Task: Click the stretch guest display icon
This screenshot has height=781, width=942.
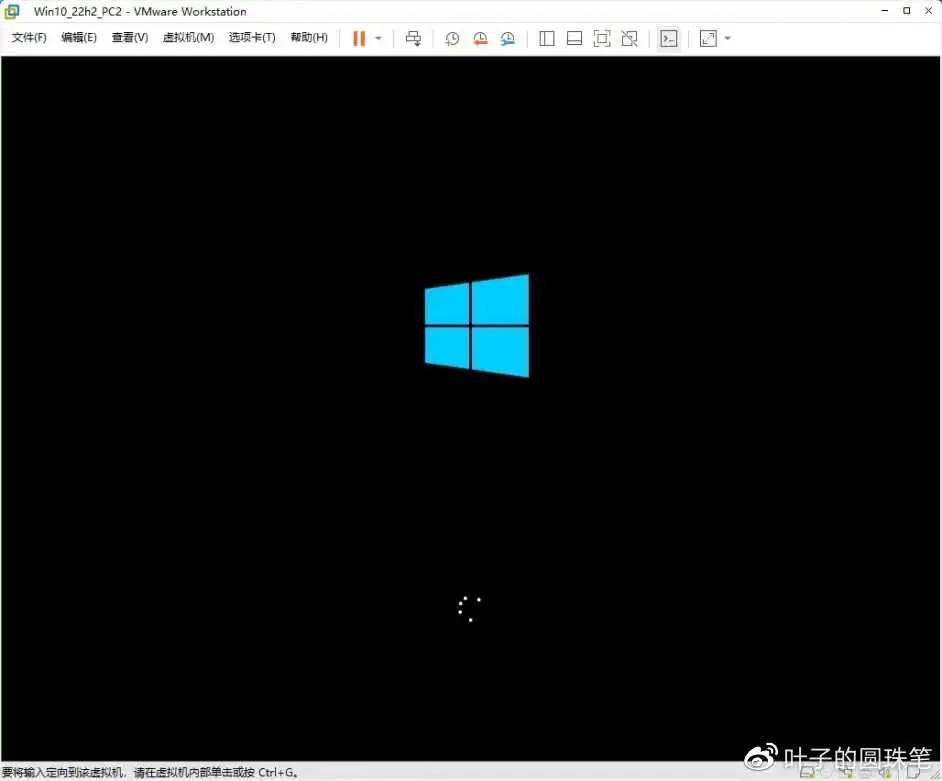Action: coord(708,38)
